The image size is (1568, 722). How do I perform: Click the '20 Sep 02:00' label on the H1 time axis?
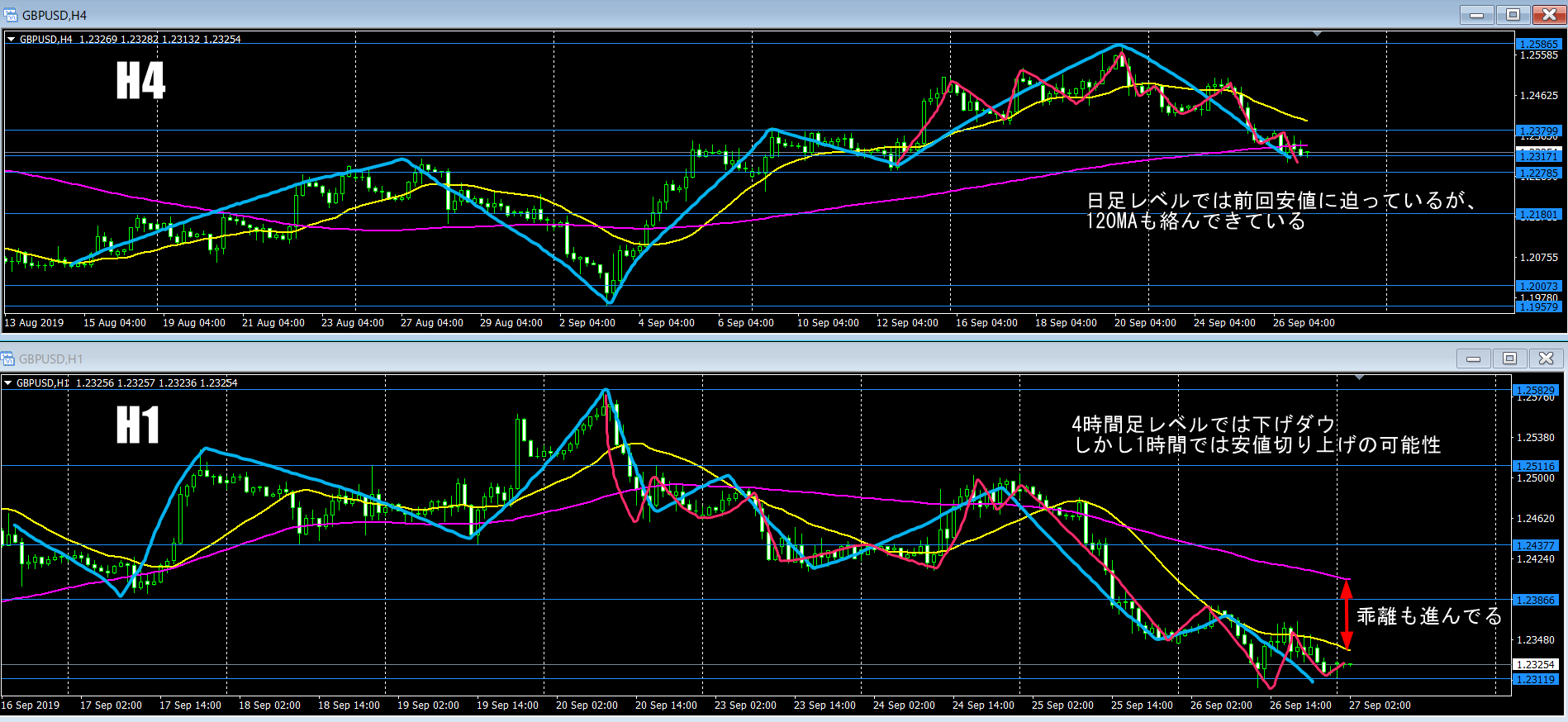pos(587,705)
